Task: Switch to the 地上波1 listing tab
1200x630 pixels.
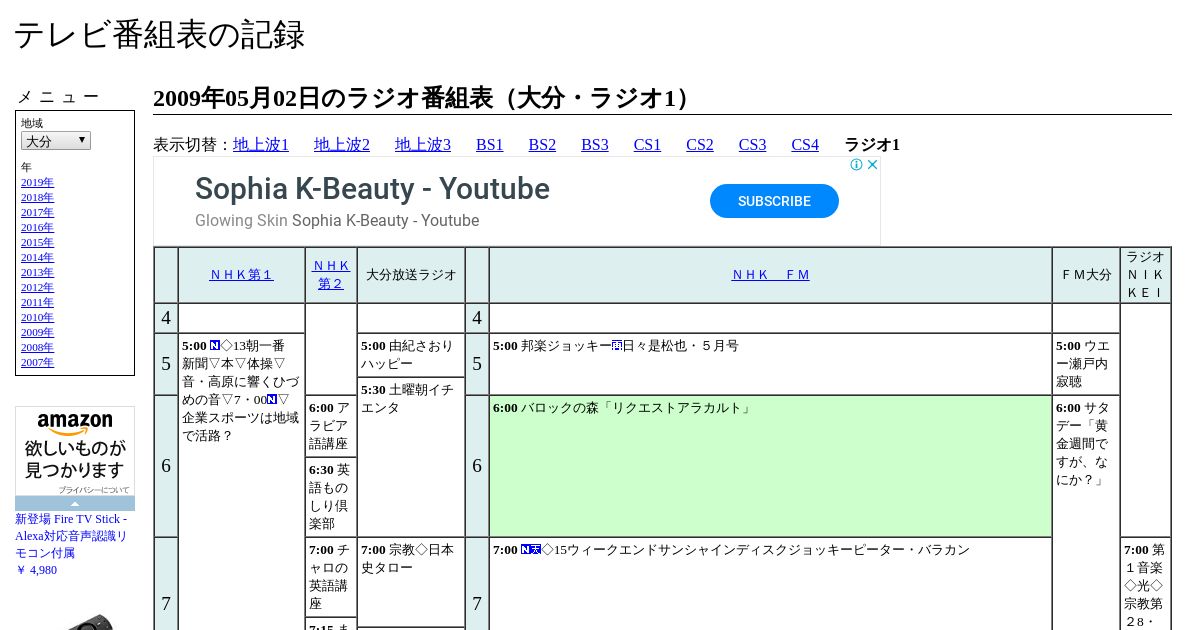Action: (x=261, y=145)
